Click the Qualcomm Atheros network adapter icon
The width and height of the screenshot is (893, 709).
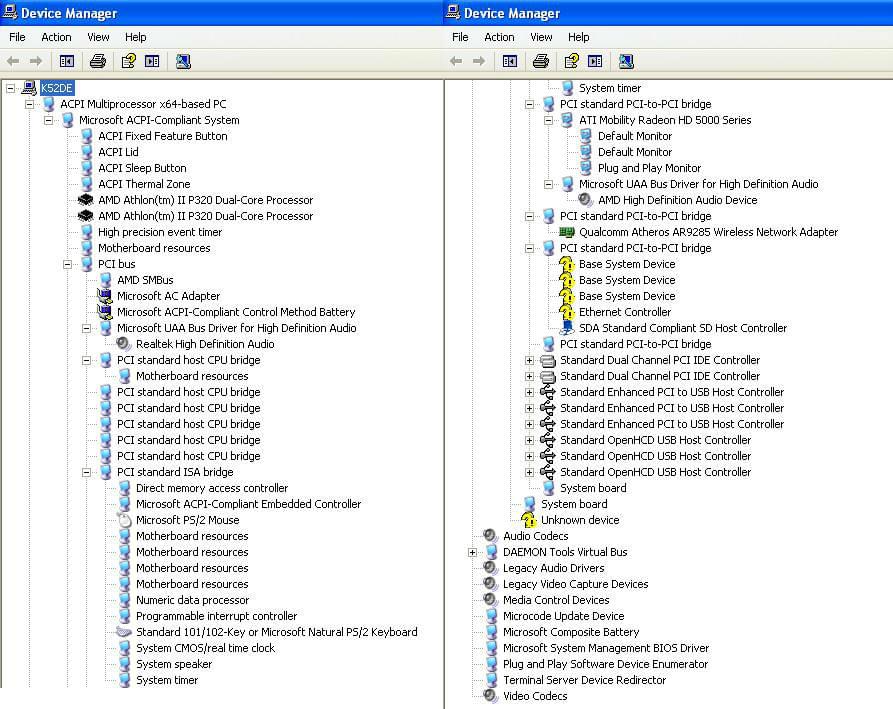pyautogui.click(x=567, y=232)
